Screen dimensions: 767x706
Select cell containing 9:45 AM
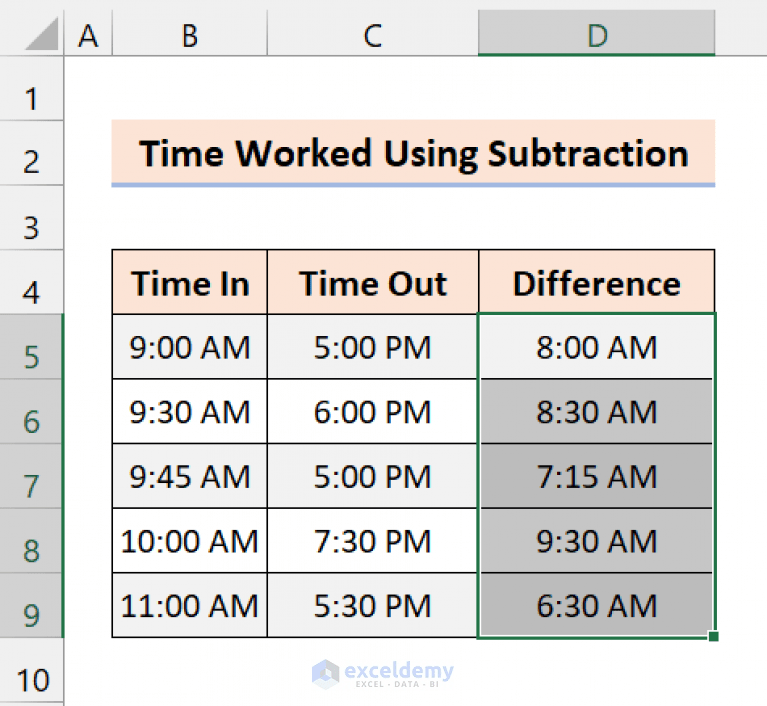click(190, 476)
